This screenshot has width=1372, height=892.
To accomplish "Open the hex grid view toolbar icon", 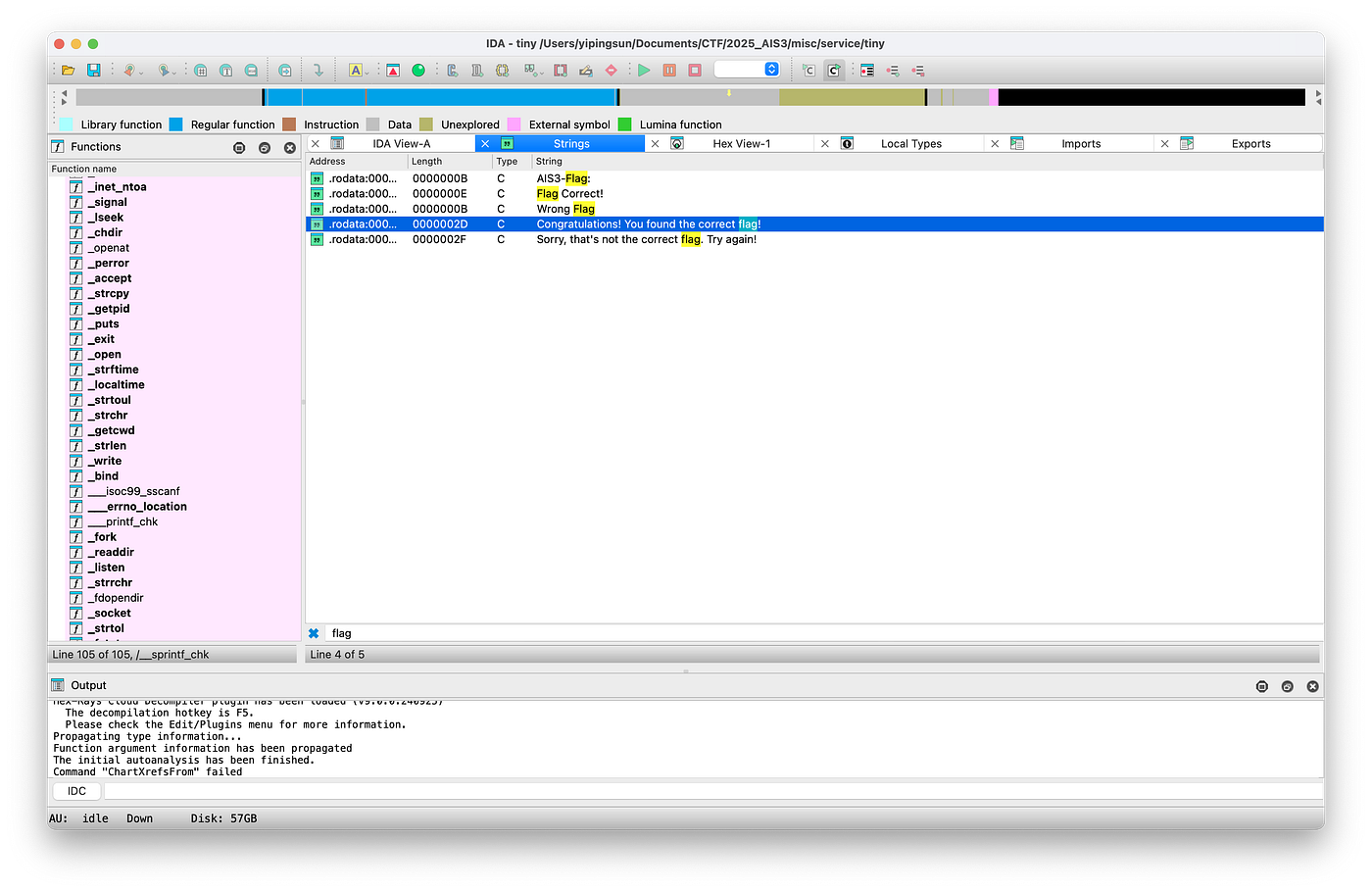I will pos(200,71).
